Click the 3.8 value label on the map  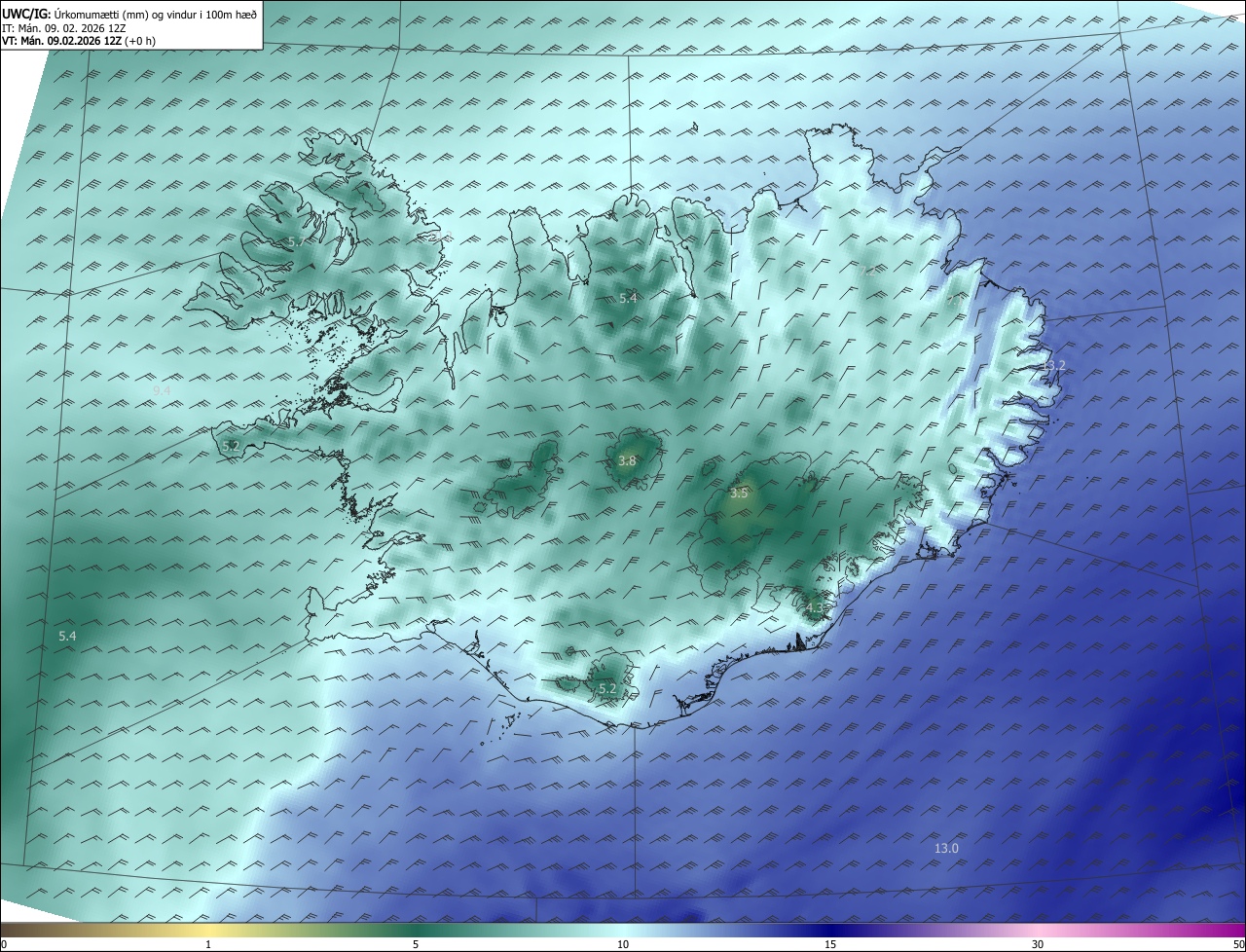click(627, 460)
